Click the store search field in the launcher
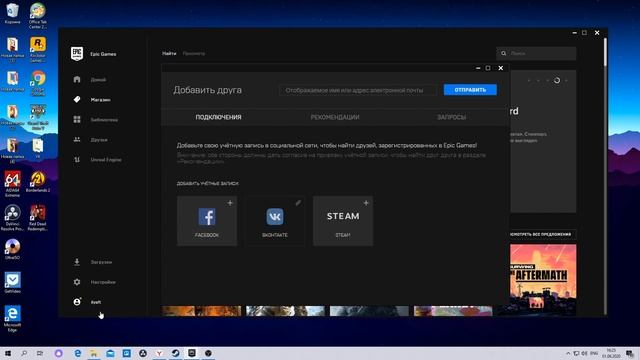 [536, 53]
